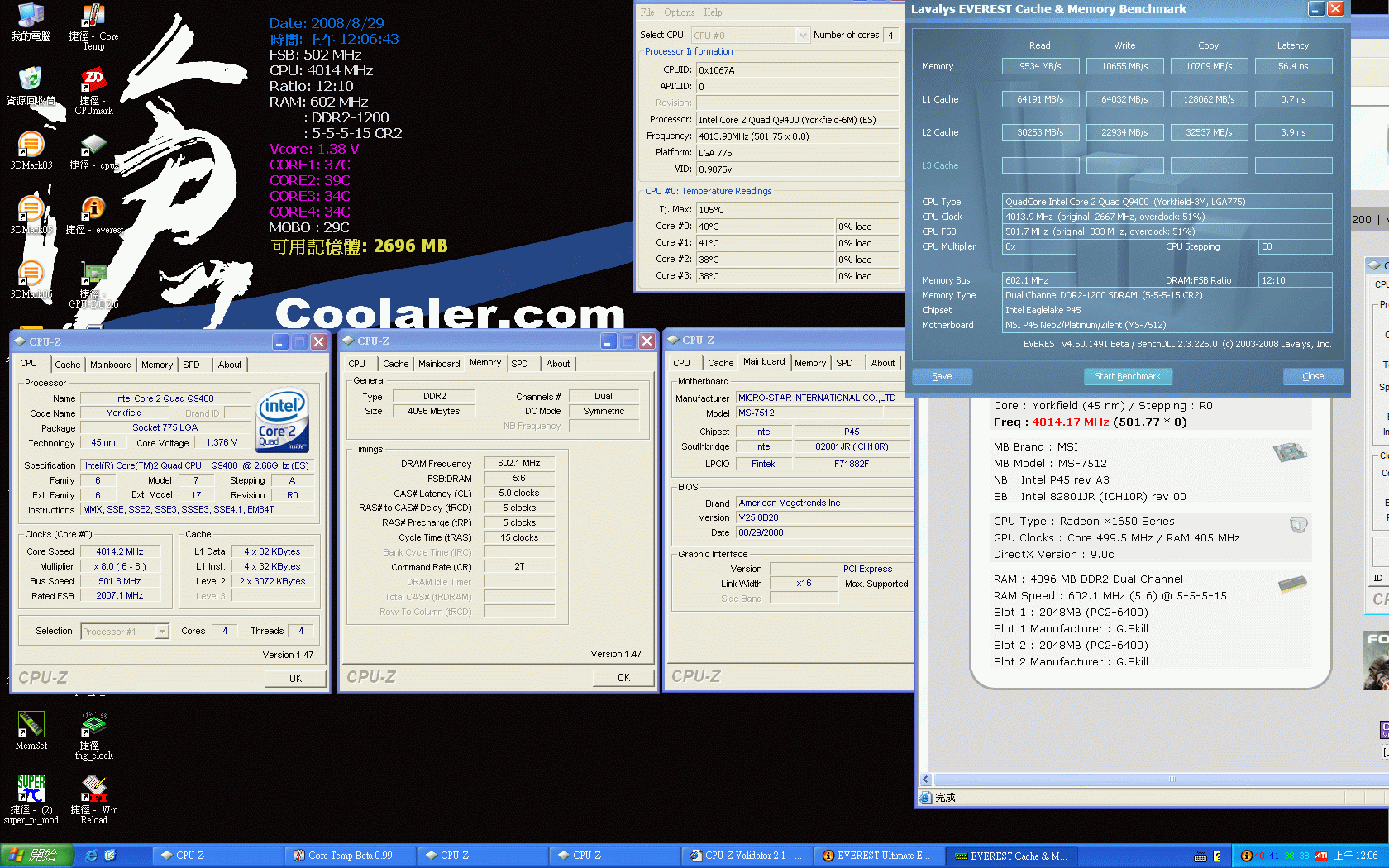
Task: Launch the super_pi_mod shortcut icon
Action: click(31, 799)
